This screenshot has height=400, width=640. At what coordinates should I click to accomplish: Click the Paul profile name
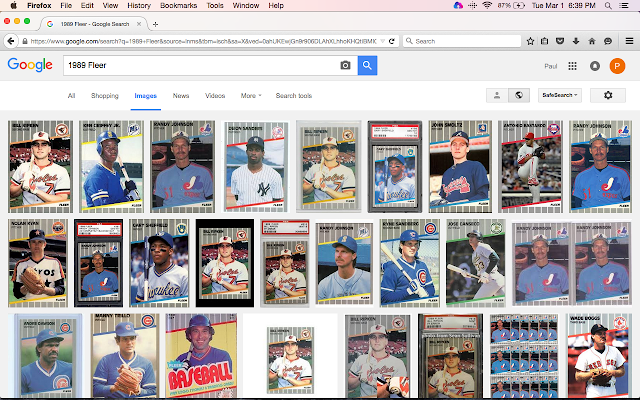coord(551,66)
